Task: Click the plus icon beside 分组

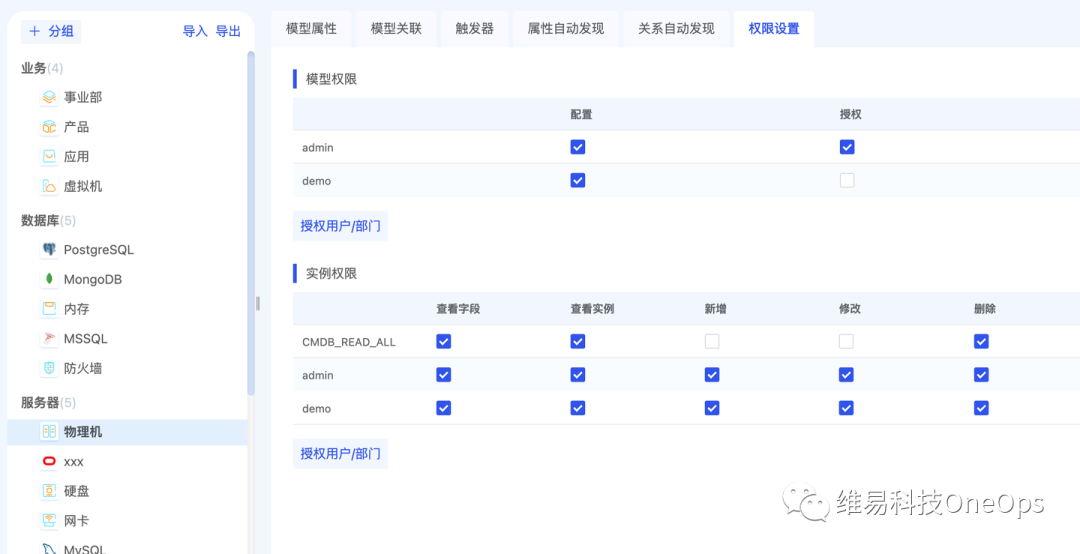Action: pyautogui.click(x=34, y=32)
